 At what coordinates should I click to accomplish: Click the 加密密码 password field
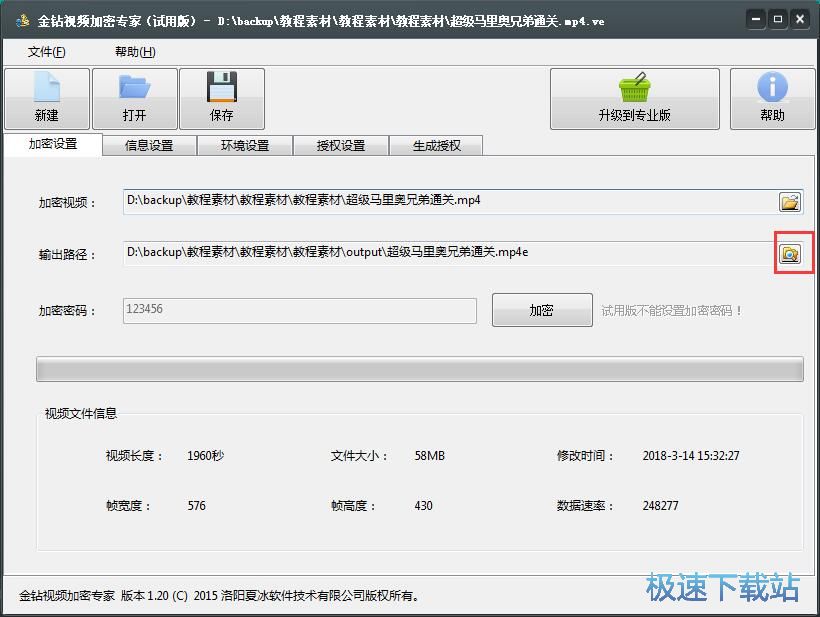pyautogui.click(x=300, y=311)
